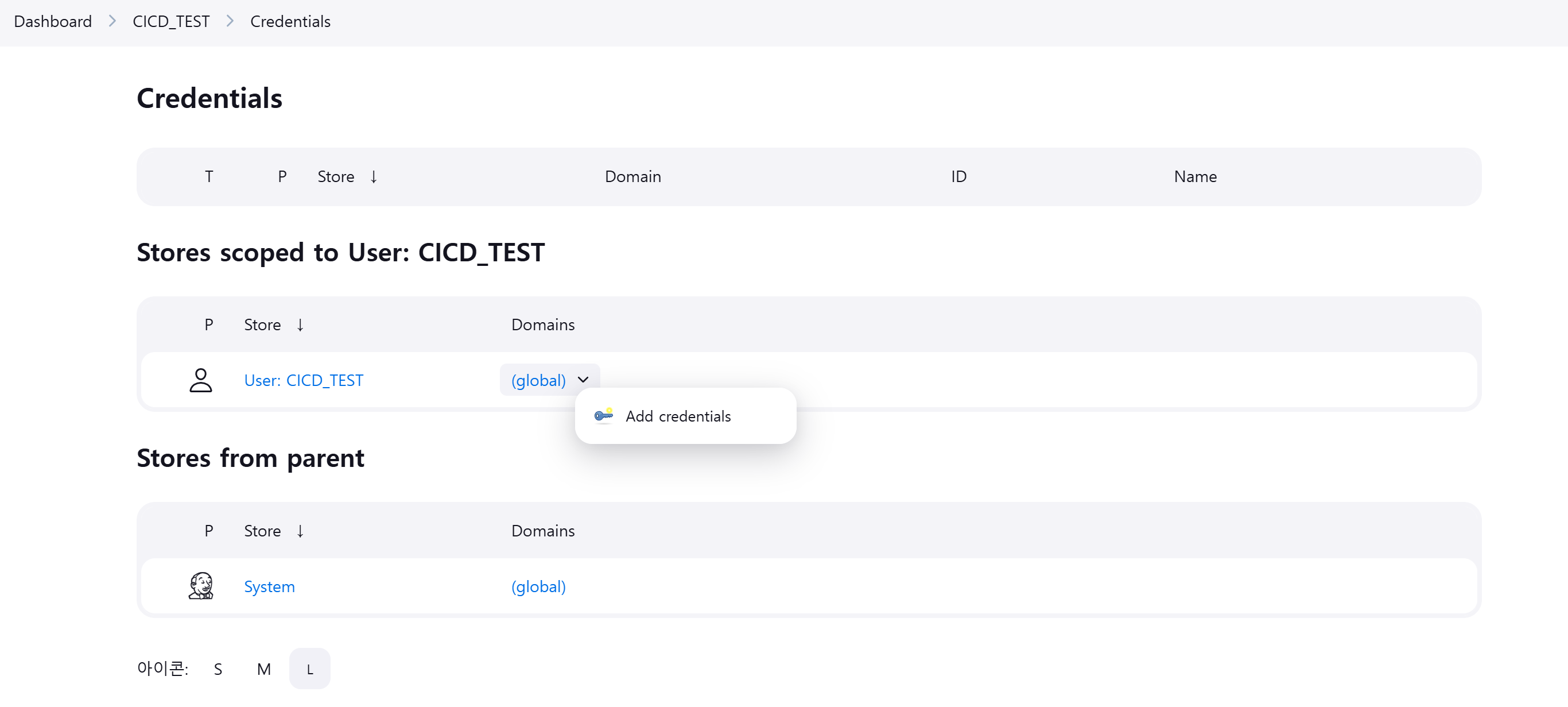Click breadcrumb chevron after Dashboard
Screen dimensions: 1568x707
(112, 21)
